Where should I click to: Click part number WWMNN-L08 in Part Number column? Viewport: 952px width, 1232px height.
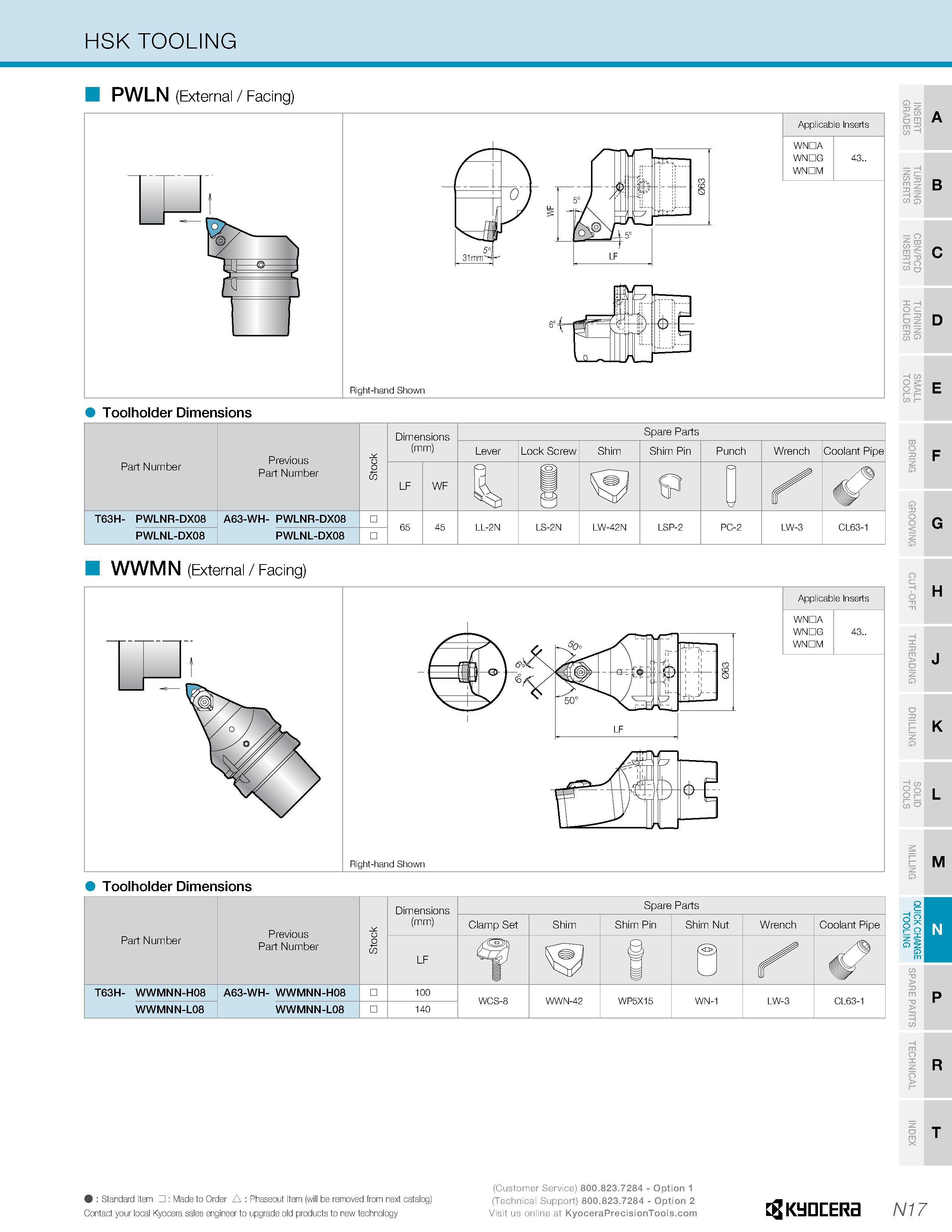[170, 1009]
